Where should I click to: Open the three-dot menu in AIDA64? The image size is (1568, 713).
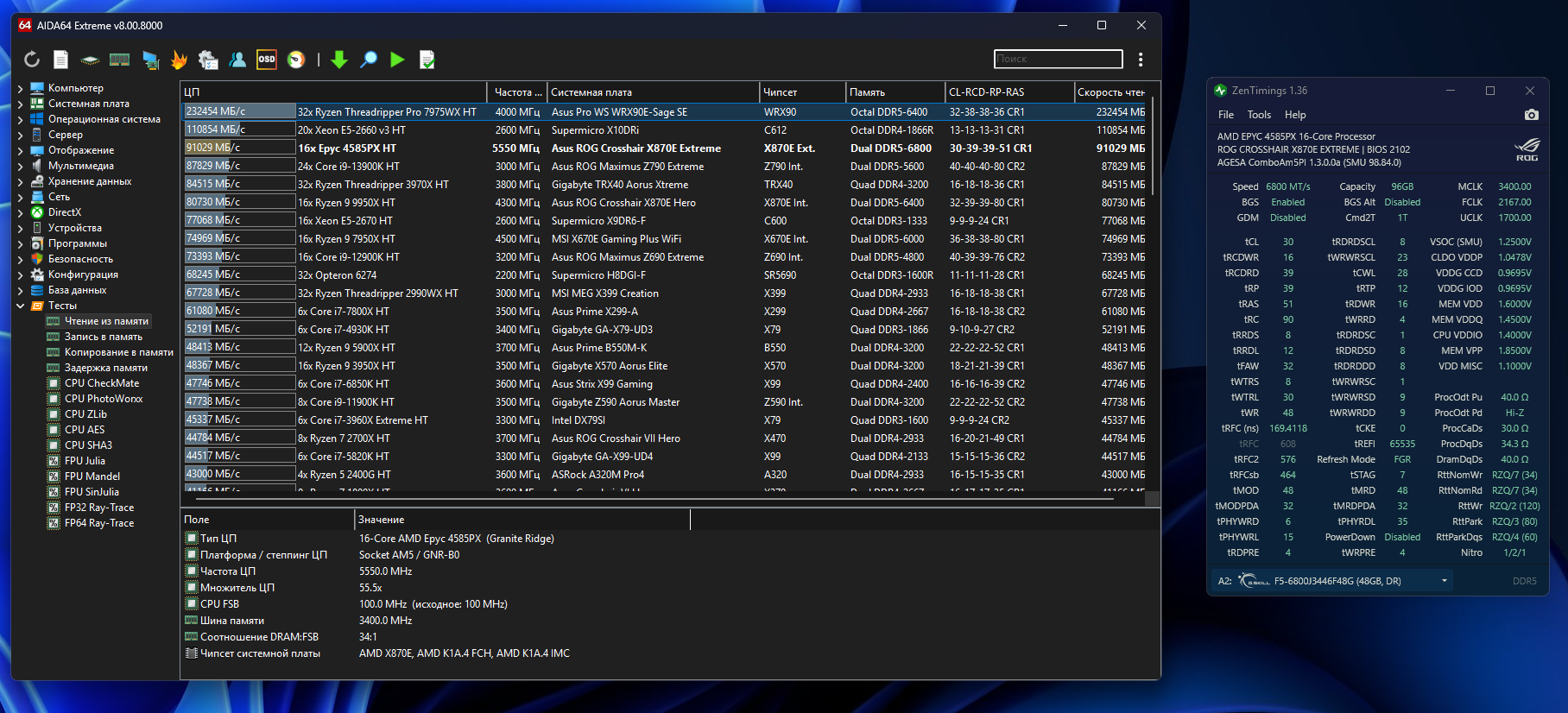(1141, 60)
